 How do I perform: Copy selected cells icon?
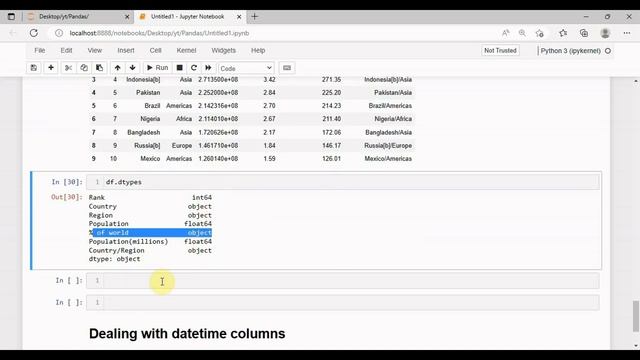click(84, 68)
